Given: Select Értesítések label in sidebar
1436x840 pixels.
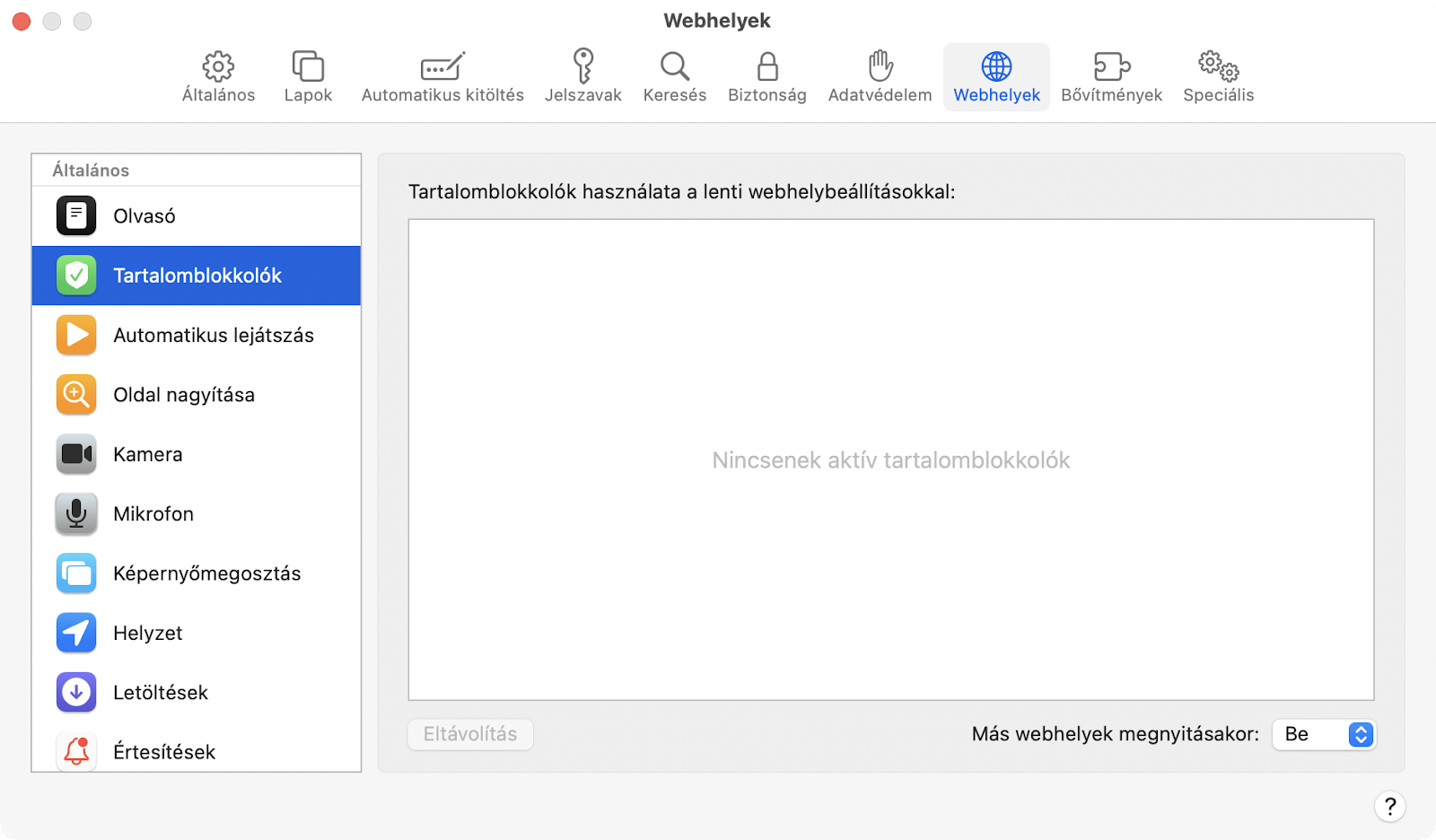Looking at the screenshot, I should 164,752.
